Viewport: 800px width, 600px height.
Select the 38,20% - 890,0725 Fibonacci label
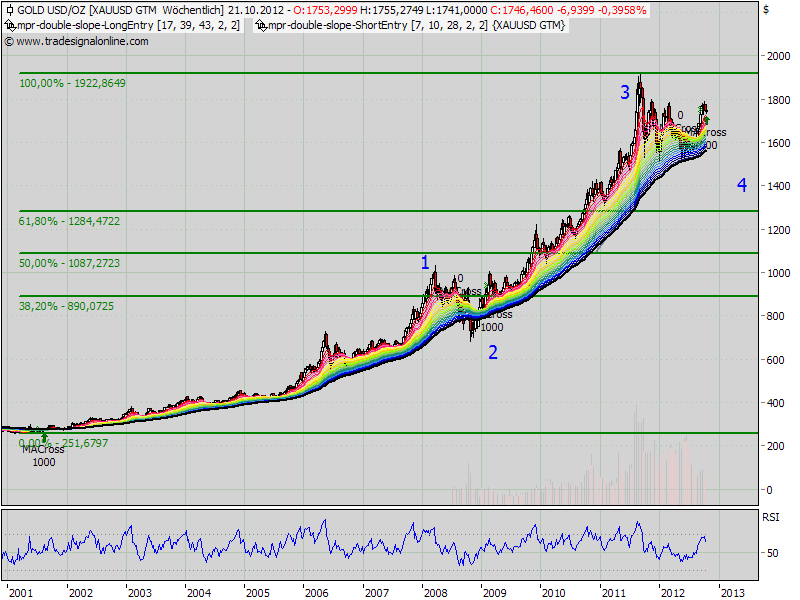click(66, 306)
